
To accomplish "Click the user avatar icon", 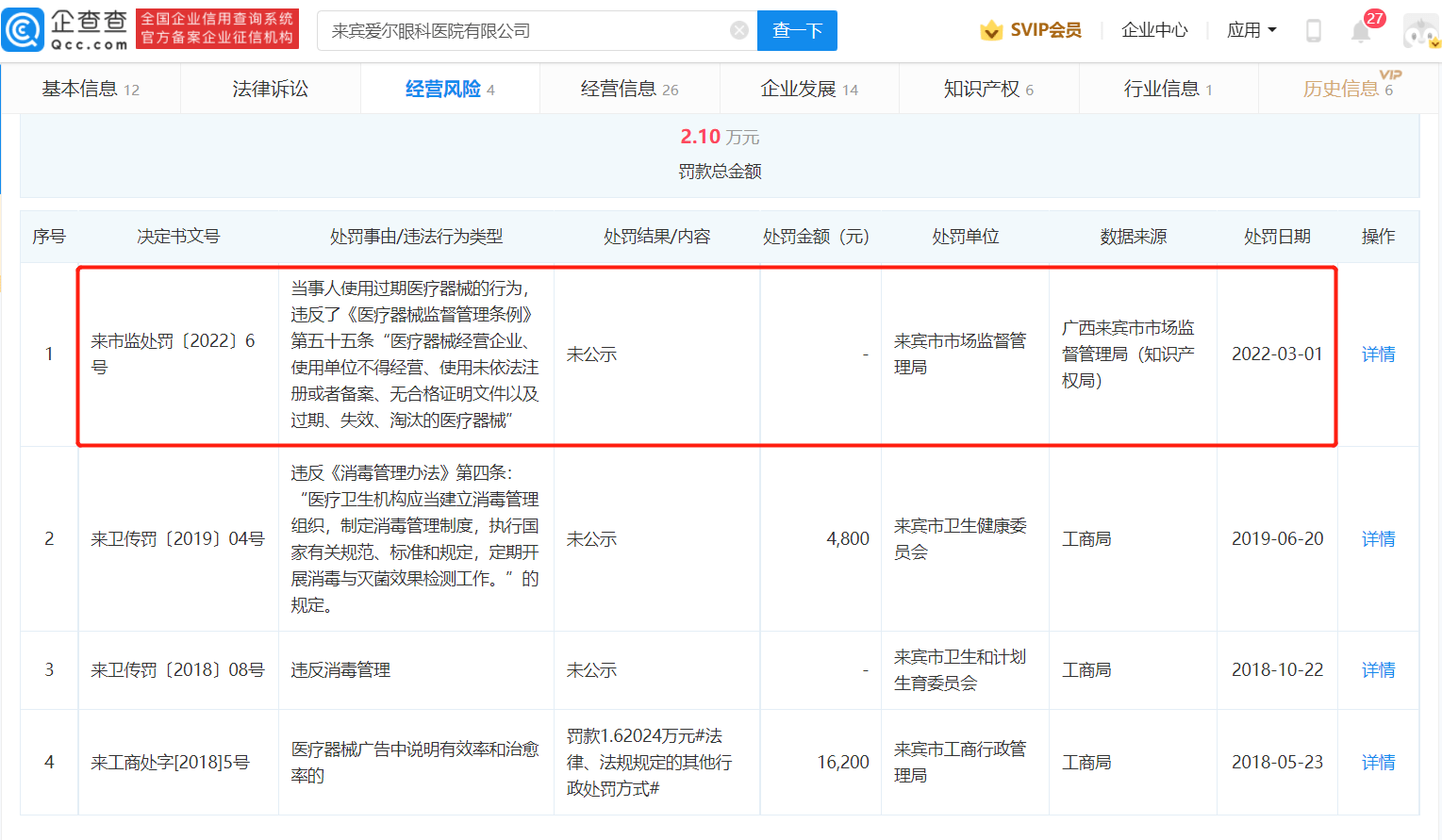I will pos(1421,31).
